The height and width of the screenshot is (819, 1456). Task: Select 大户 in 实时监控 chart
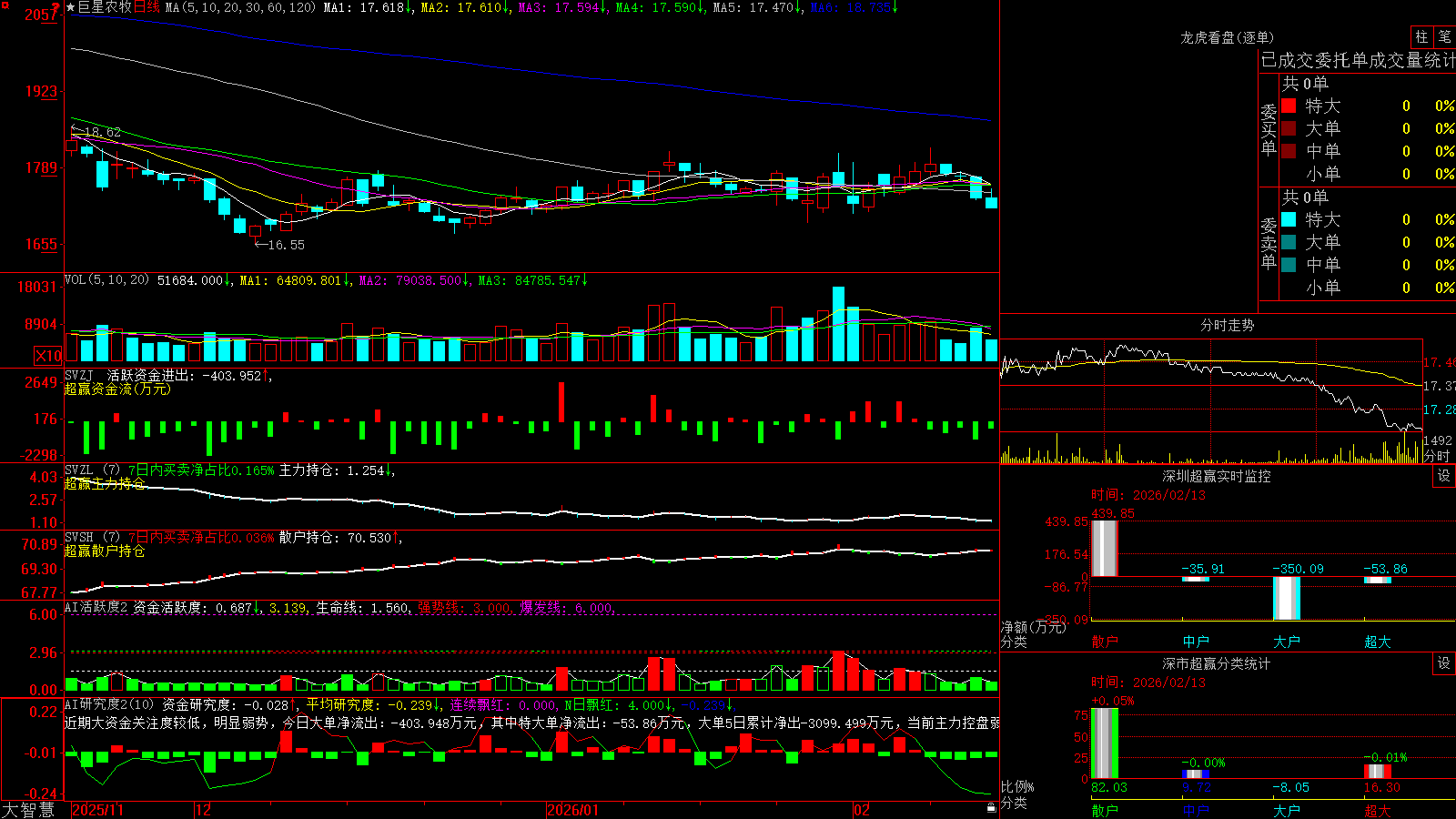(1287, 642)
